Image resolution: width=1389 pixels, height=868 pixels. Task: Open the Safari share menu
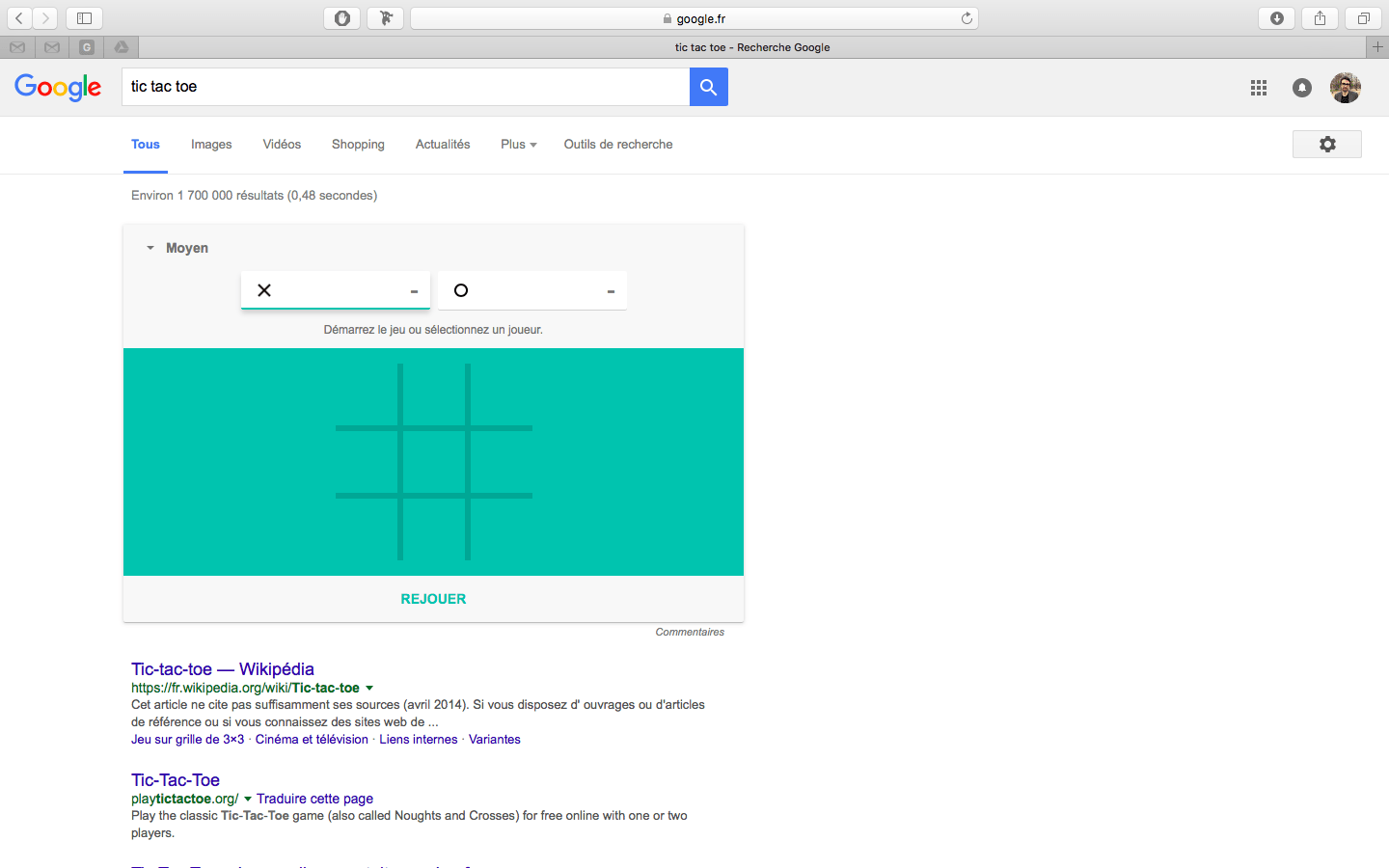pyautogui.click(x=1320, y=18)
